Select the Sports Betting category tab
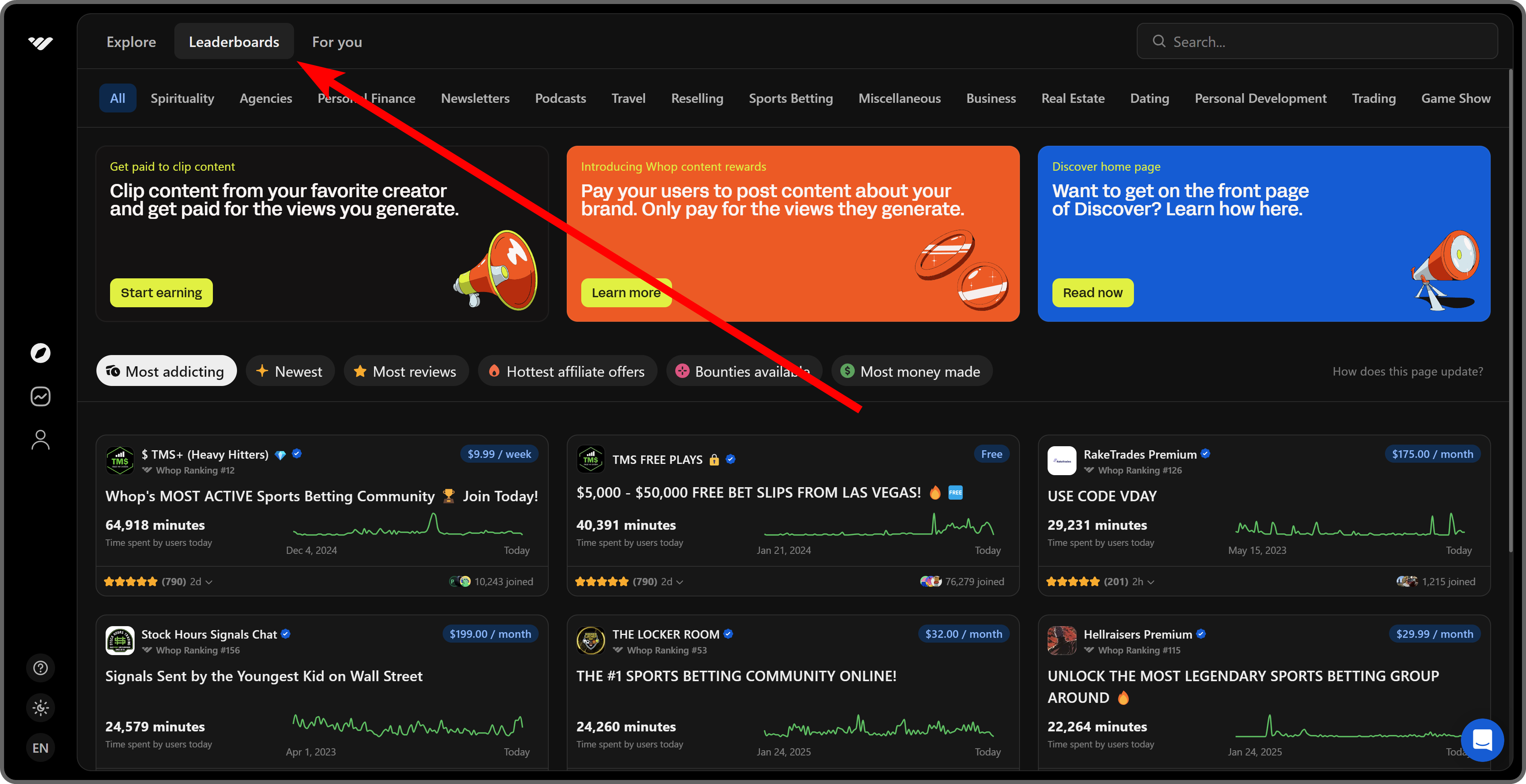1526x784 pixels. tap(790, 98)
